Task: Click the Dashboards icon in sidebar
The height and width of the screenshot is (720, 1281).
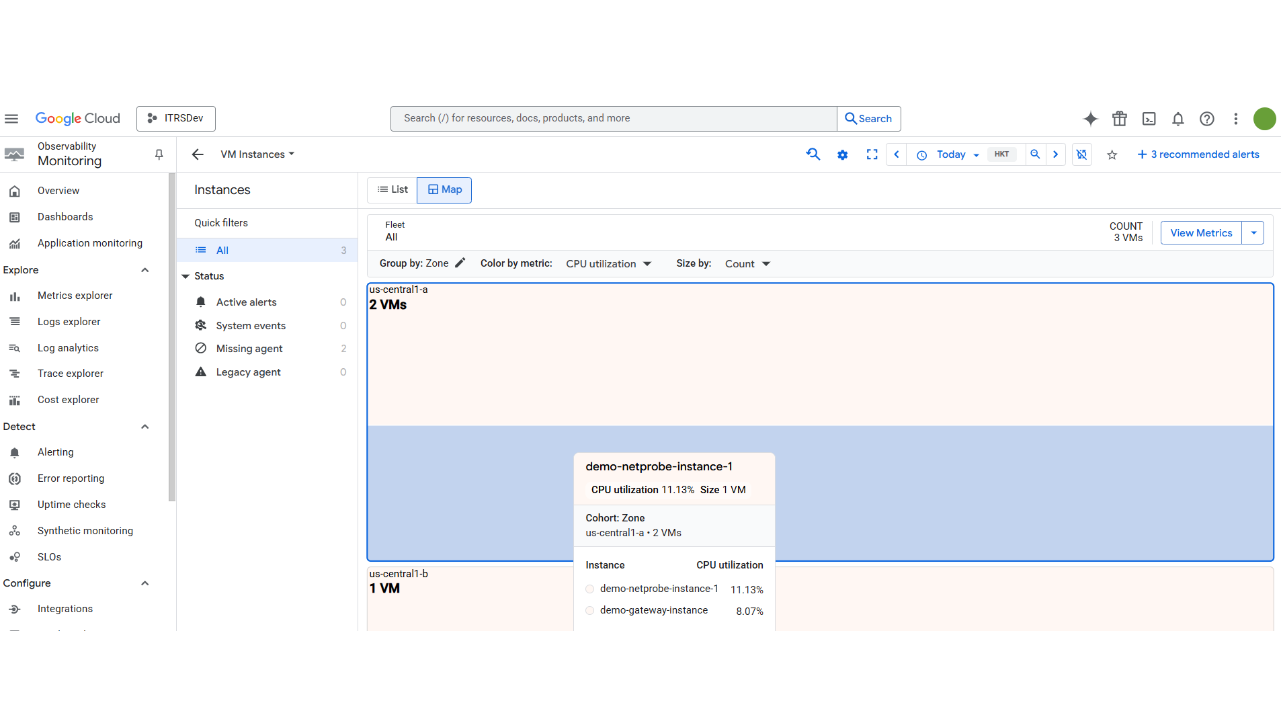Action: [14, 217]
